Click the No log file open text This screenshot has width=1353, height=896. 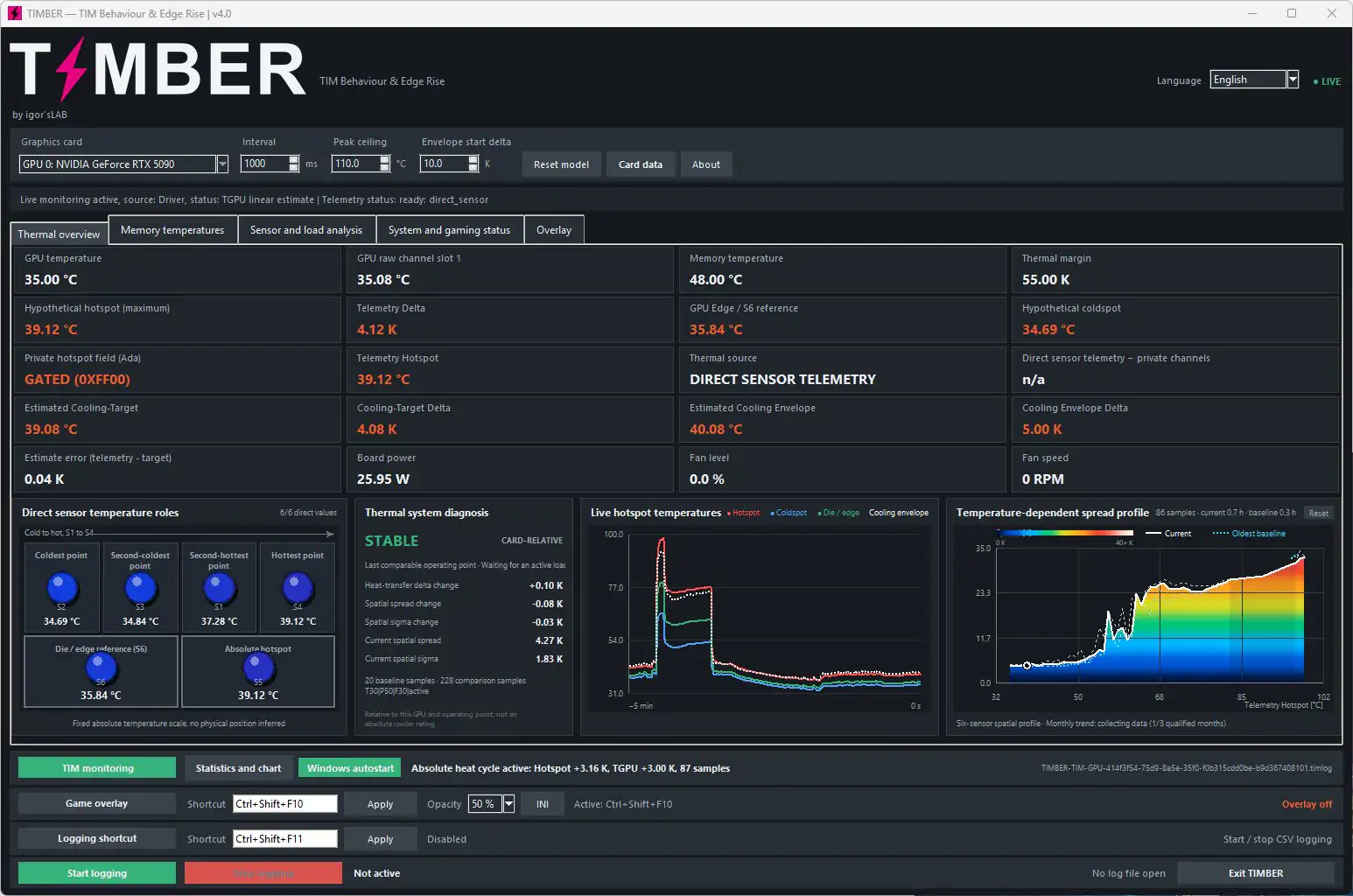tap(1129, 873)
